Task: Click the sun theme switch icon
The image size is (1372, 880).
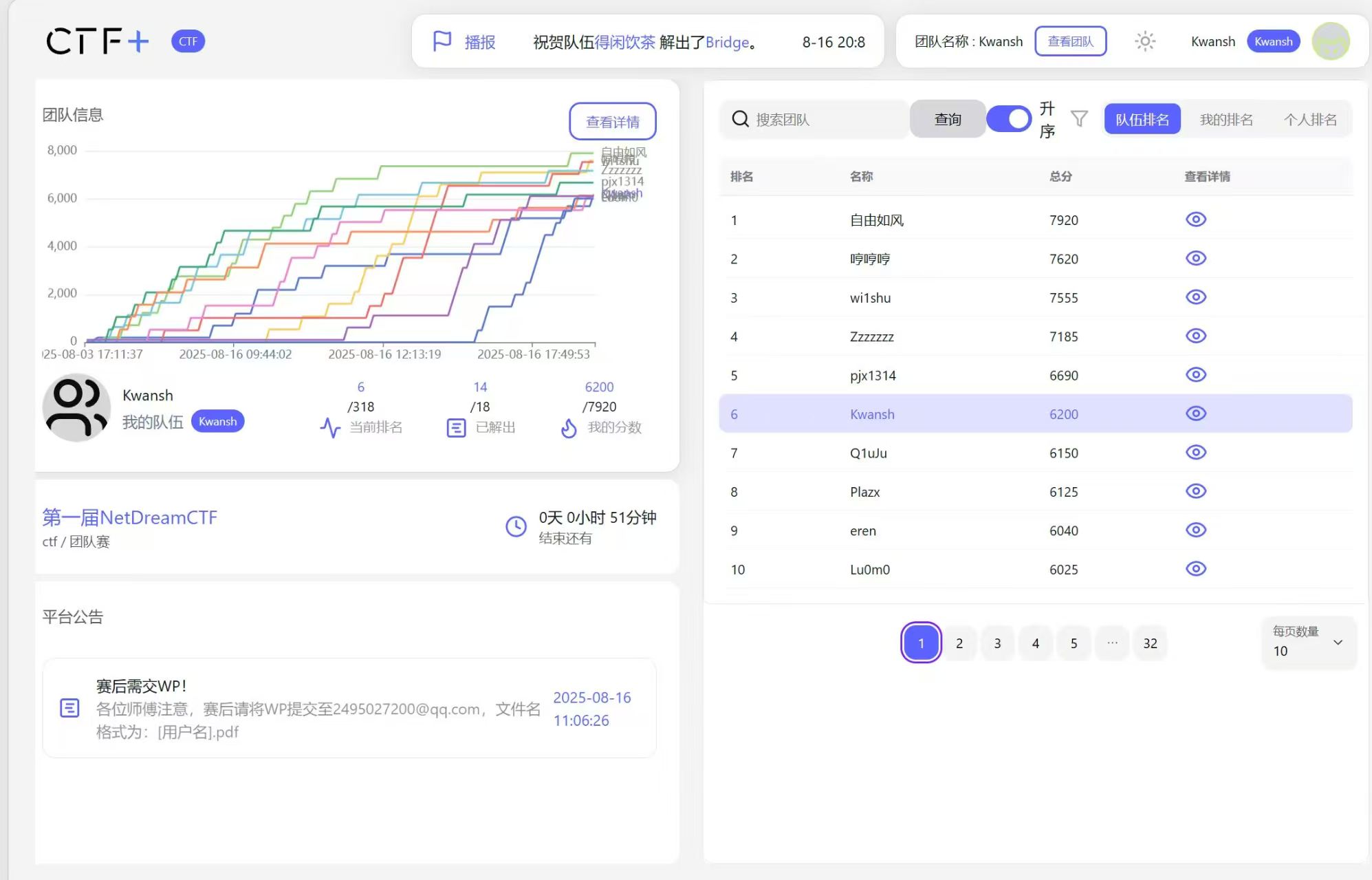Action: 1144,41
